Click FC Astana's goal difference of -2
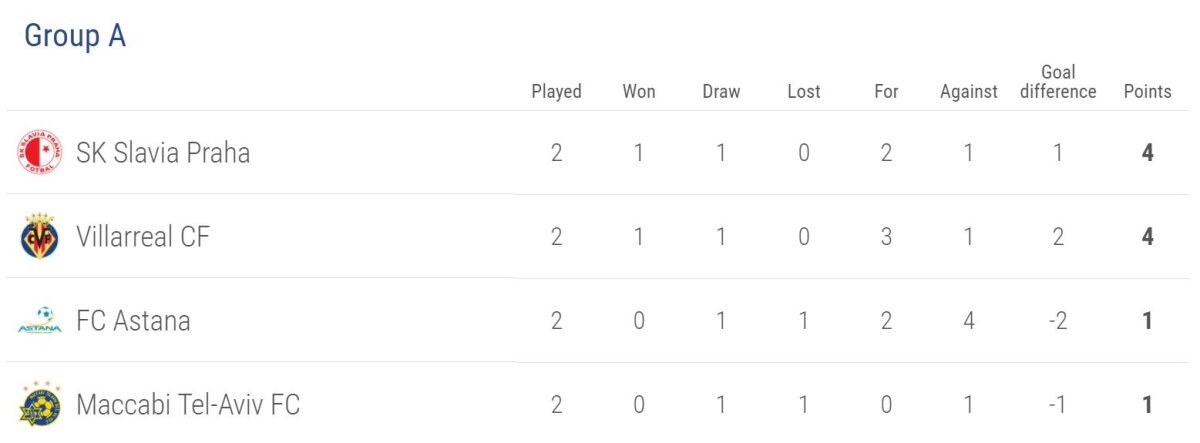Image resolution: width=1200 pixels, height=443 pixels. pyautogui.click(x=1058, y=321)
